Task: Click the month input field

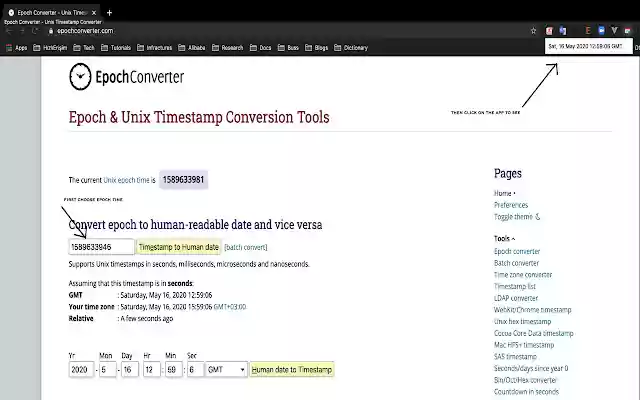Action: [x=107, y=370]
